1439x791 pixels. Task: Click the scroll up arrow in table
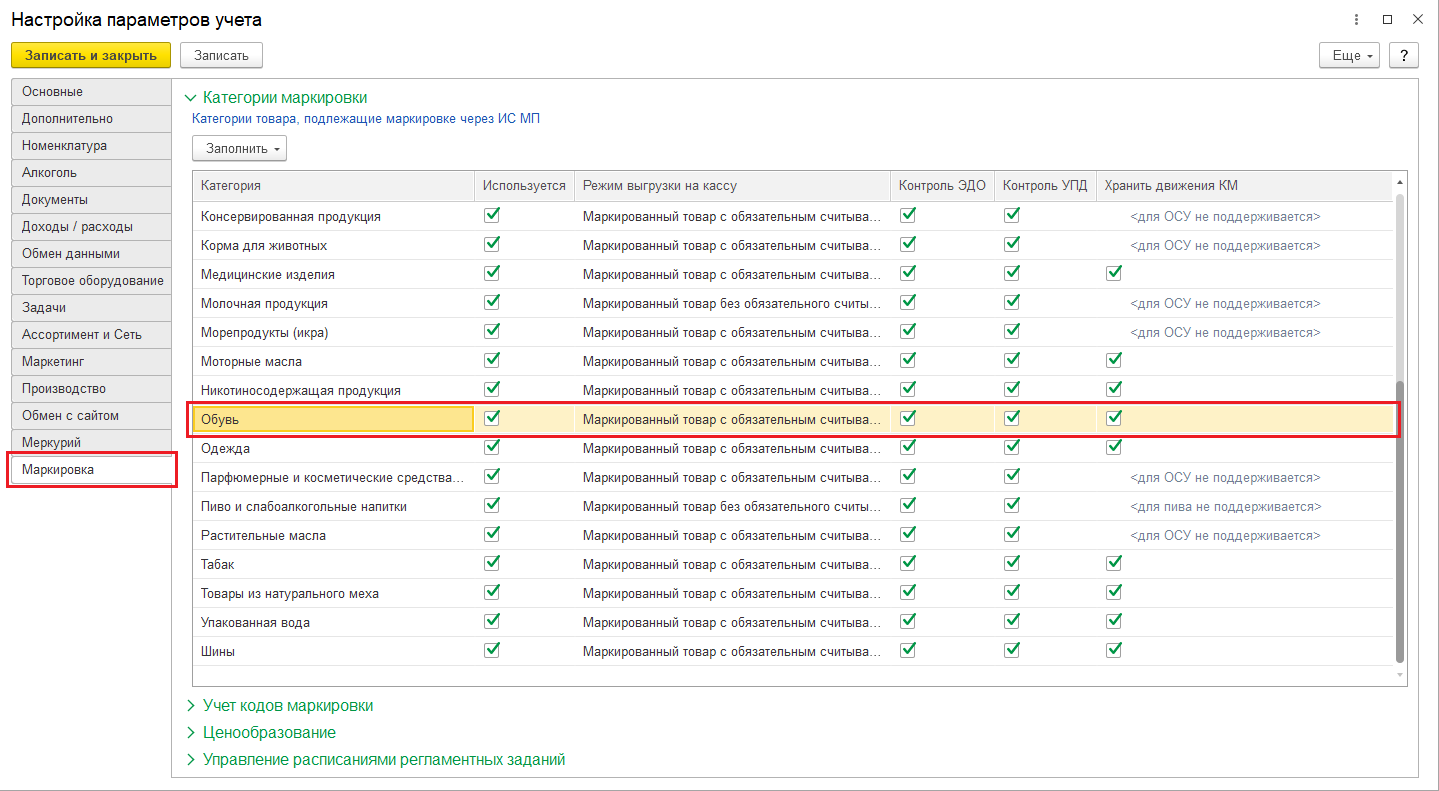pyautogui.click(x=1400, y=183)
